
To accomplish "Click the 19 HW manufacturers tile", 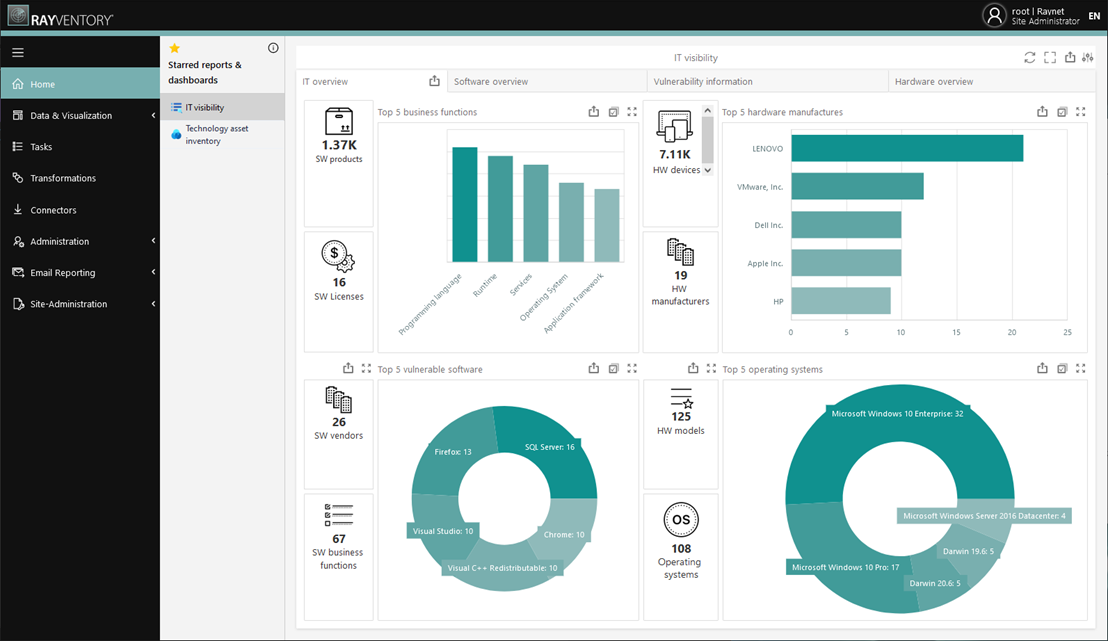I will [680, 292].
